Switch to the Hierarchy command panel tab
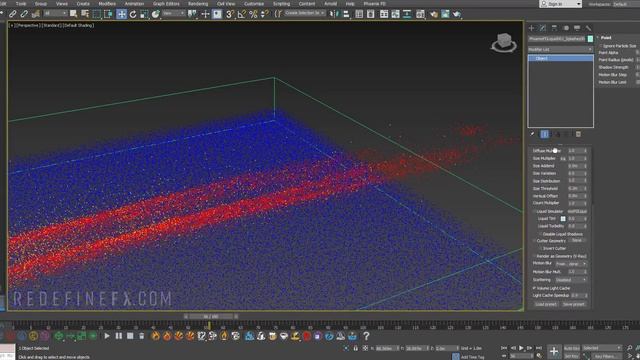This screenshot has height=360, width=640. (x=554, y=28)
